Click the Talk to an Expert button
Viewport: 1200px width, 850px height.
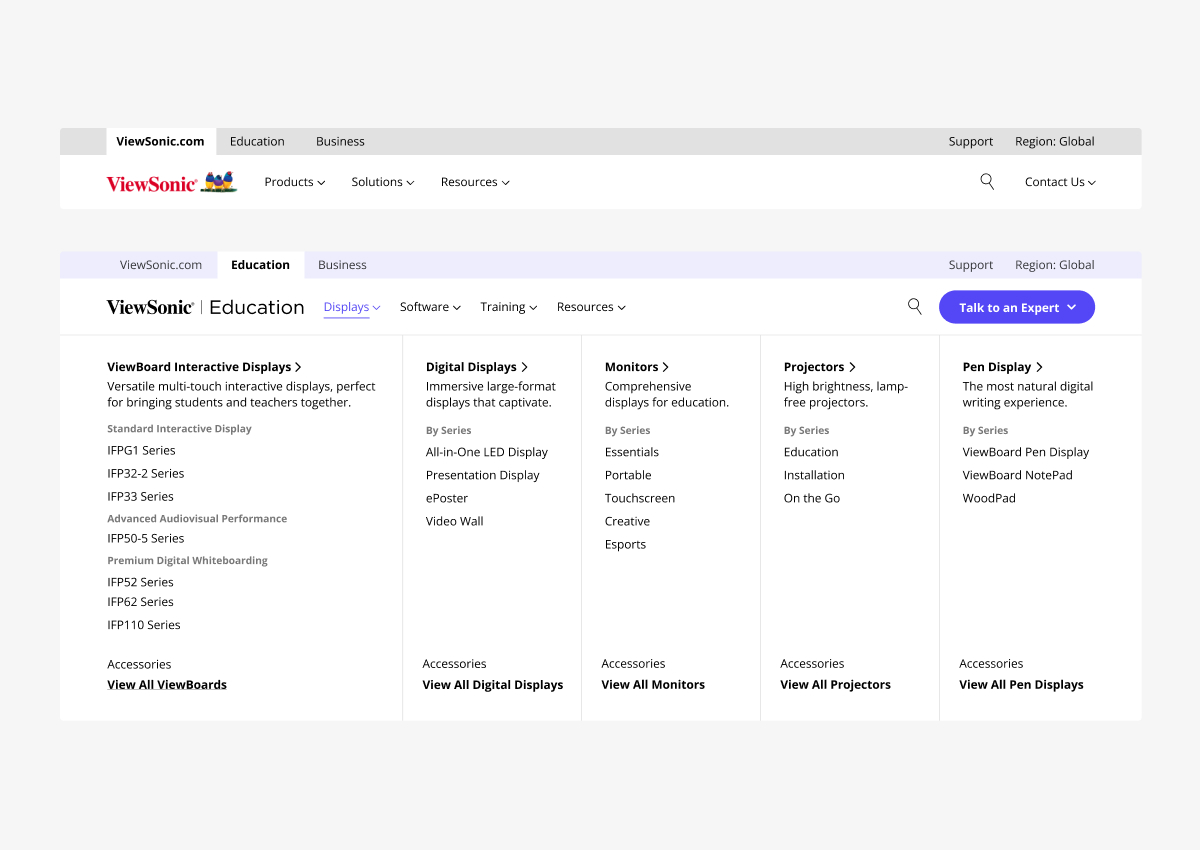pos(1017,307)
